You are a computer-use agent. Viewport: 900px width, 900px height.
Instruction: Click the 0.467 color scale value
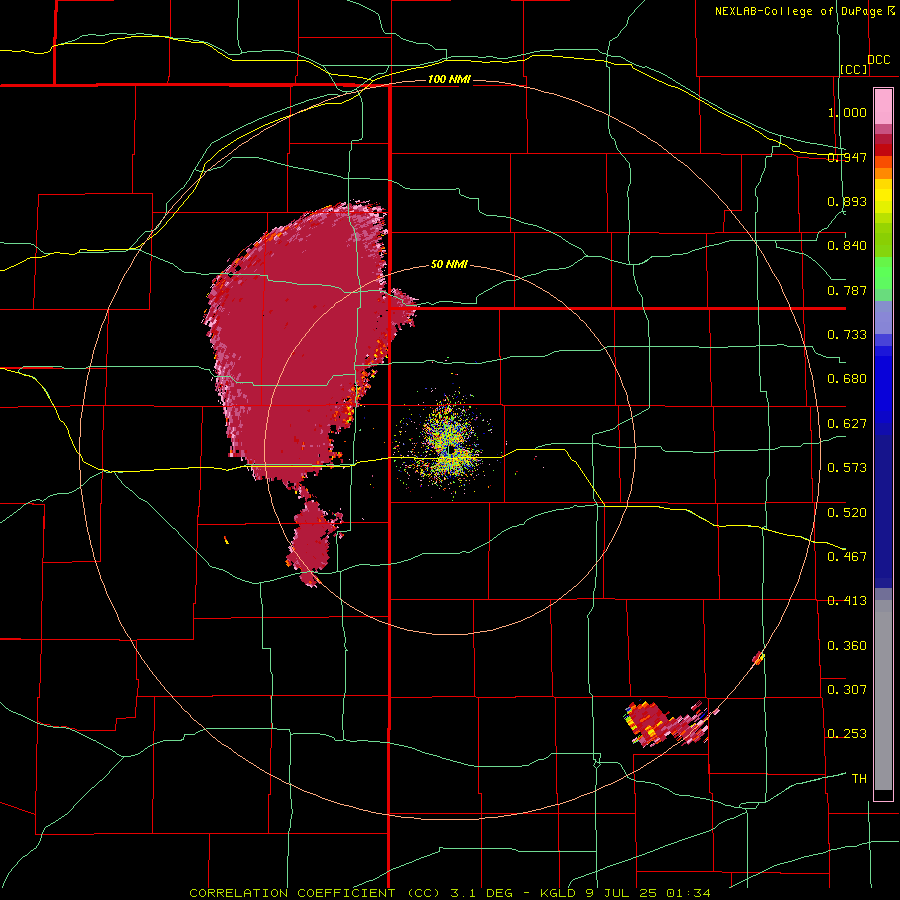coord(847,556)
